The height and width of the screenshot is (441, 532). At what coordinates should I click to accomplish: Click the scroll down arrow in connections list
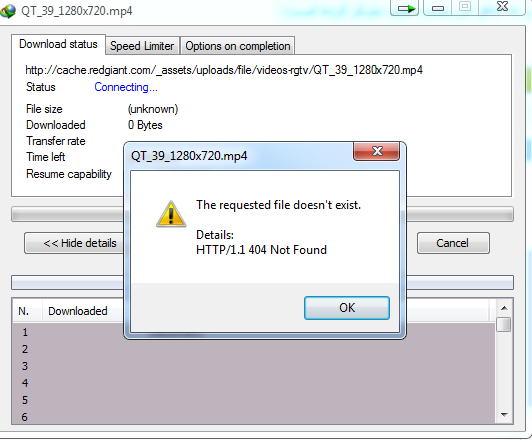pyautogui.click(x=504, y=415)
